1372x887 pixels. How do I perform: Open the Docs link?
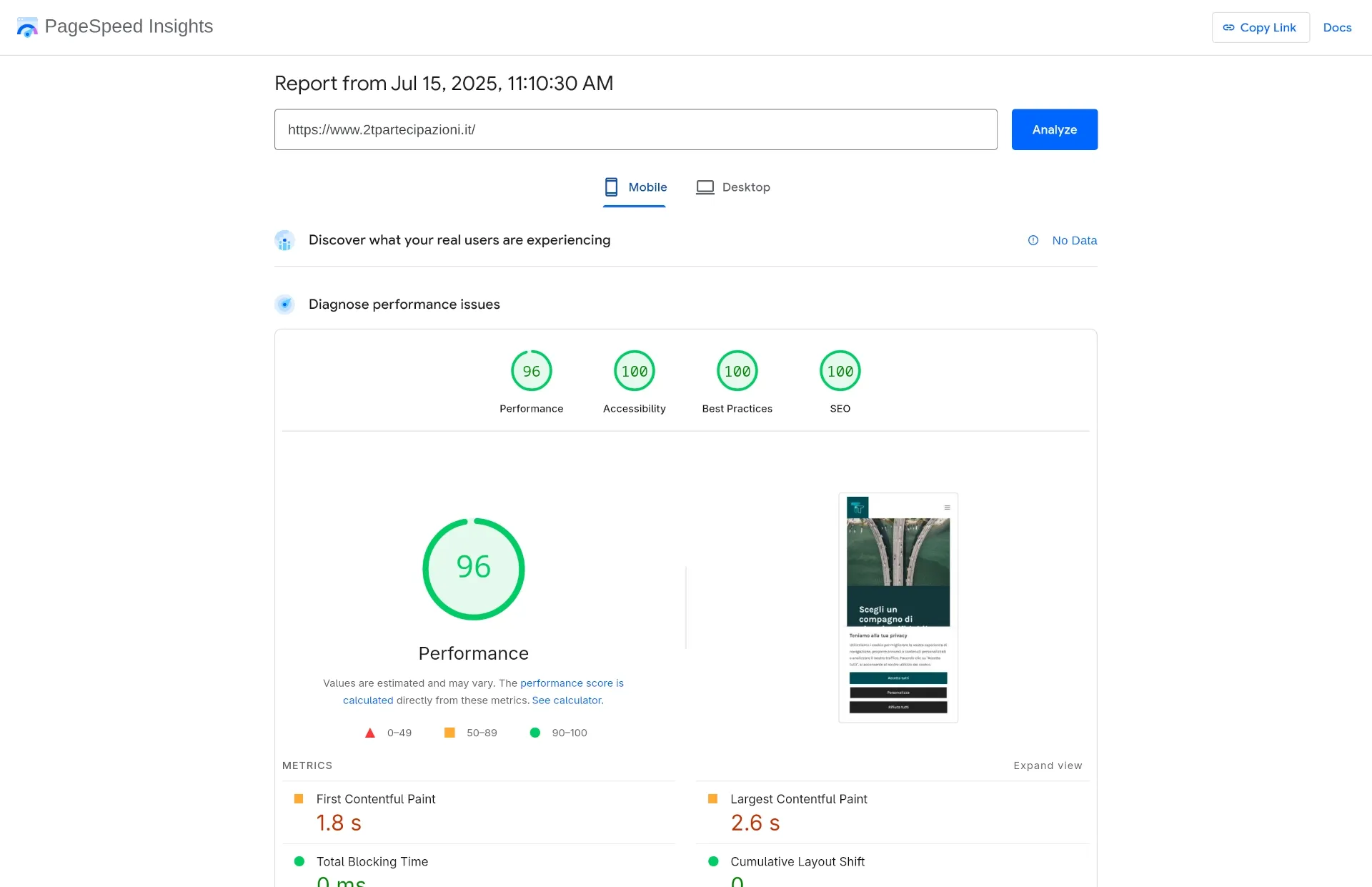tap(1337, 27)
